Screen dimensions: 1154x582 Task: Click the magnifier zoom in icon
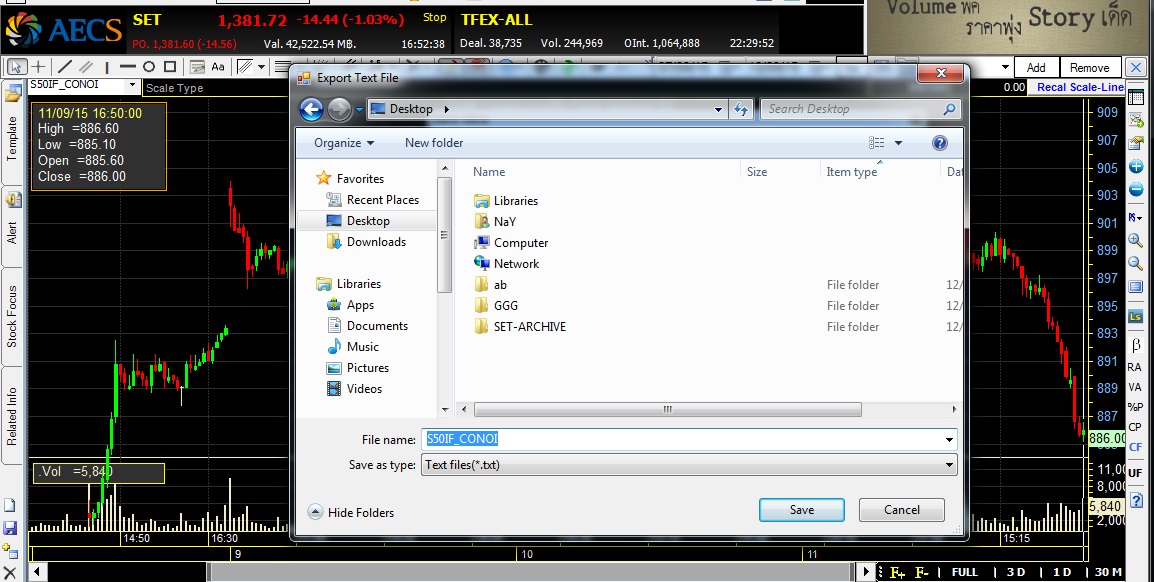[1136, 240]
